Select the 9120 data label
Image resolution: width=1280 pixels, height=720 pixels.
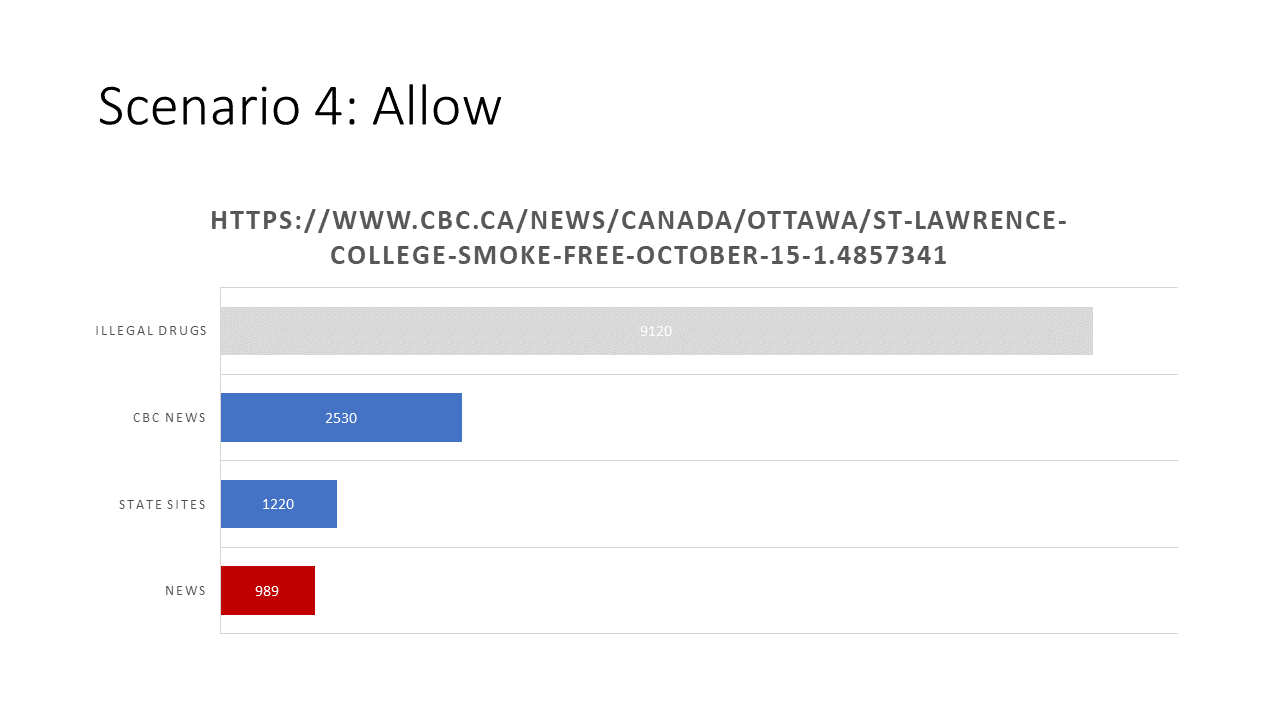click(x=656, y=331)
